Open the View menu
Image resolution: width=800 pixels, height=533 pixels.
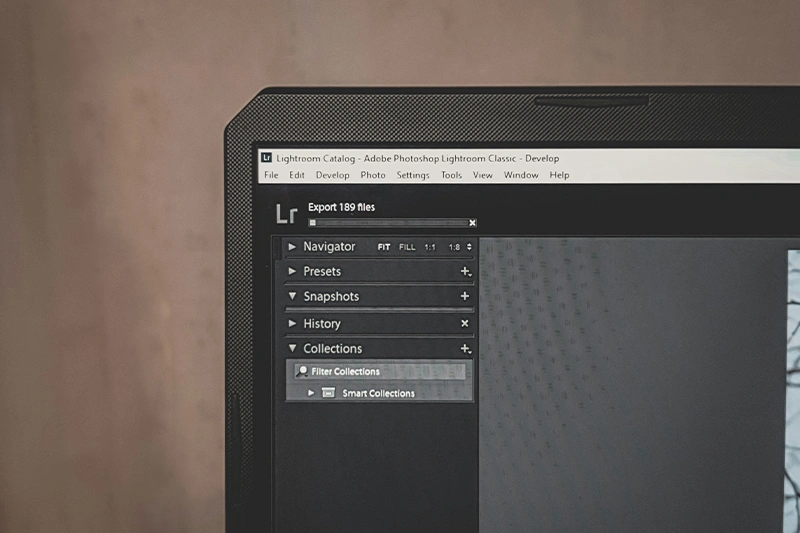482,175
